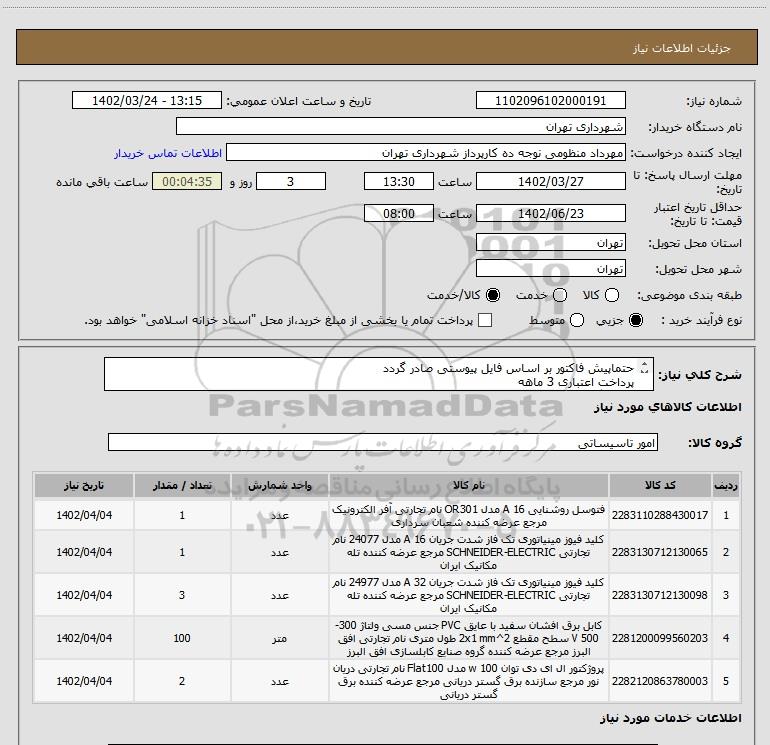Viewport: 770px width, 745px height.
Task: Click the واحد شمارش column header
Action: click(279, 485)
